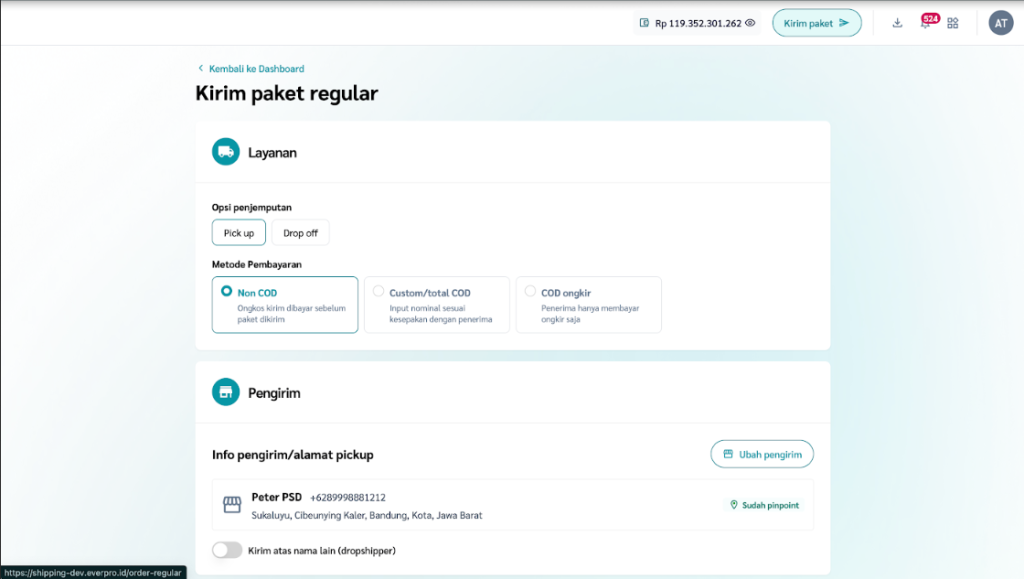Select the Pick up option
1024x579 pixels.
pos(239,233)
